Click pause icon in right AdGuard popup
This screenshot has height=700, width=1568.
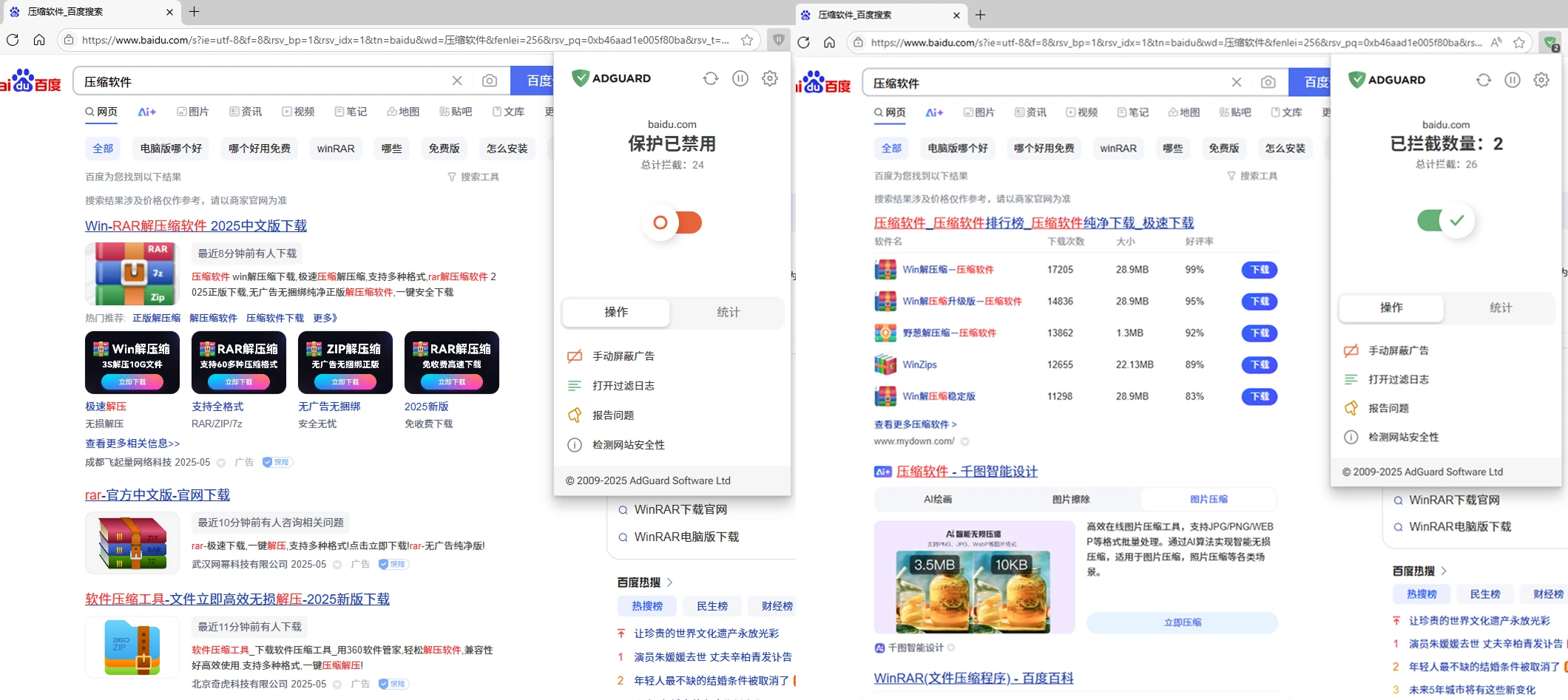coord(1513,80)
